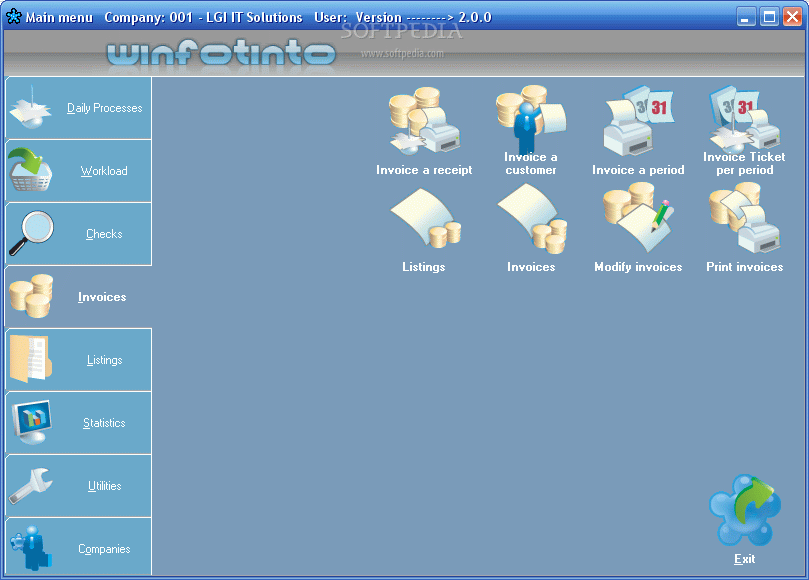The width and height of the screenshot is (809, 580).
Task: Click the blue Exit splash icon
Action: tap(745, 511)
